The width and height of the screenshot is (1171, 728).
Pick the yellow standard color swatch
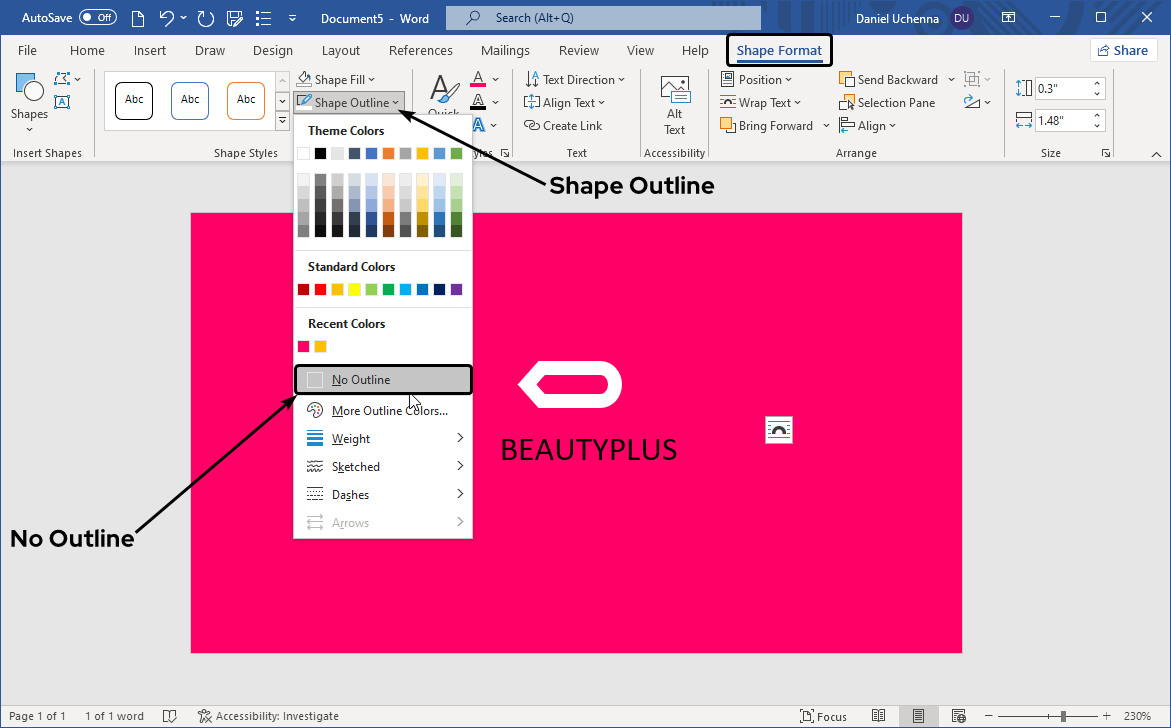(354, 290)
